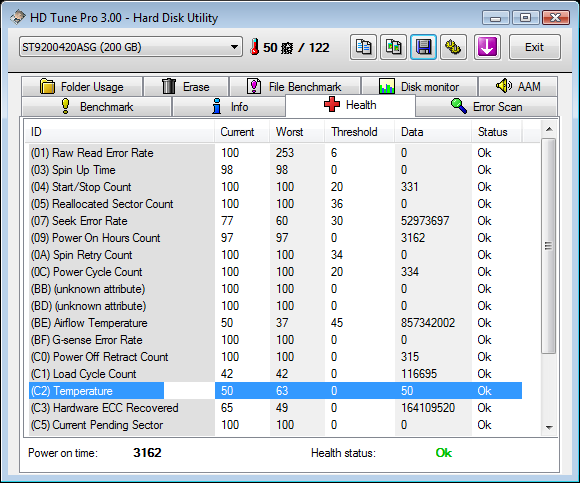Open the Disk monitor tab
The image size is (580, 483).
click(x=419, y=87)
